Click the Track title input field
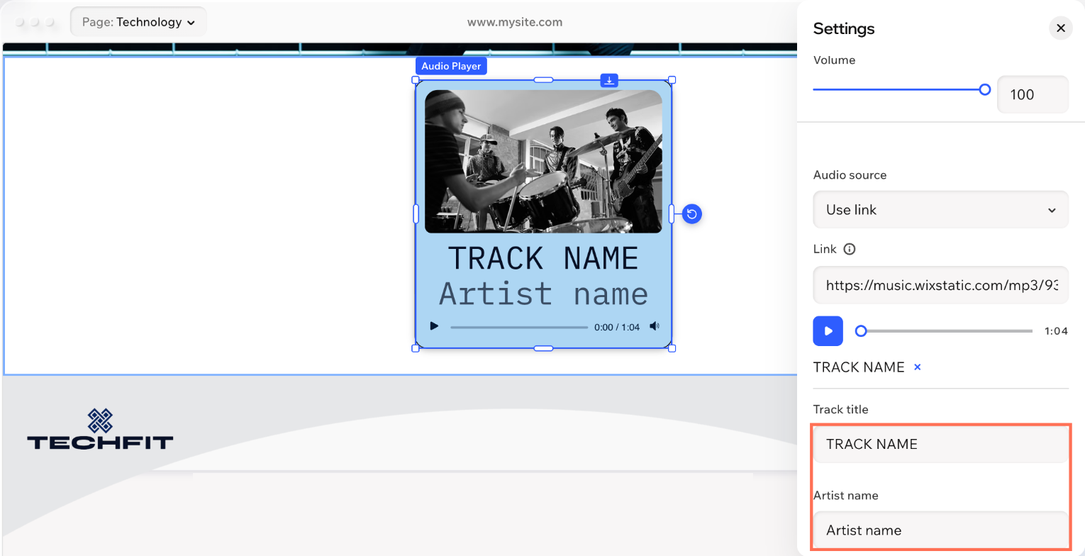This screenshot has height=556, width=1085. [x=940, y=444]
